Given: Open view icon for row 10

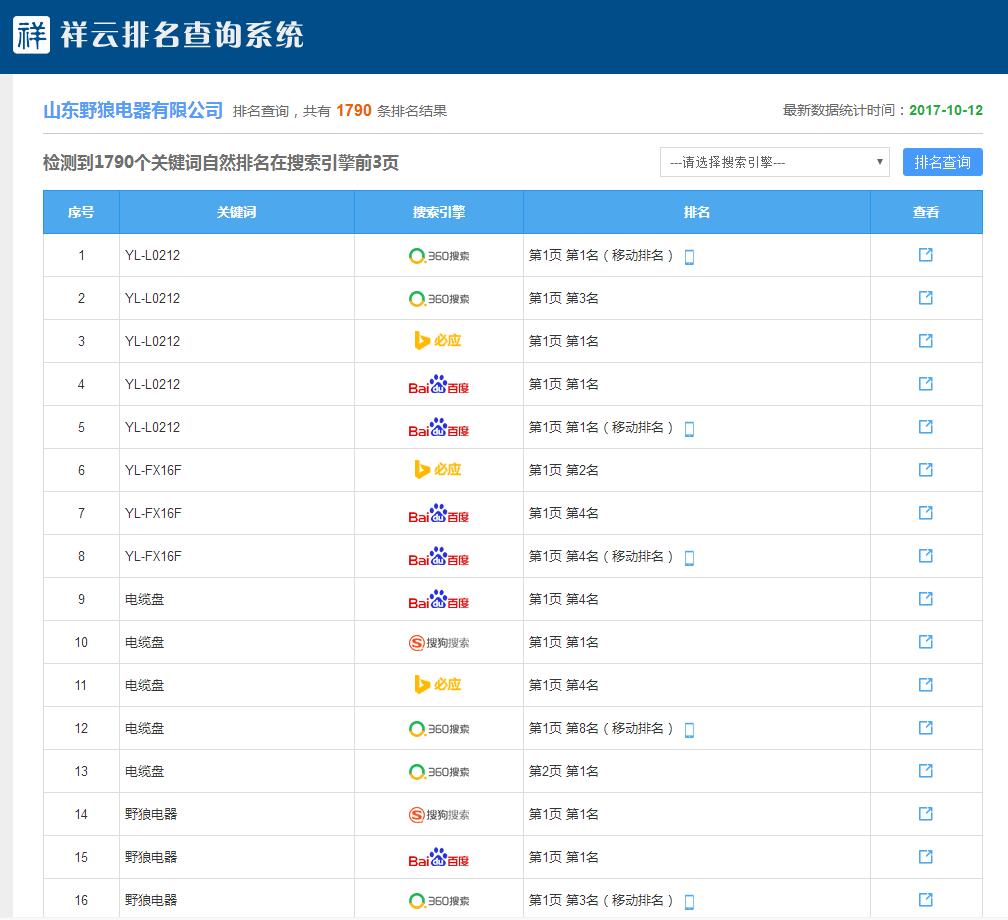Looking at the screenshot, I should point(926,642).
